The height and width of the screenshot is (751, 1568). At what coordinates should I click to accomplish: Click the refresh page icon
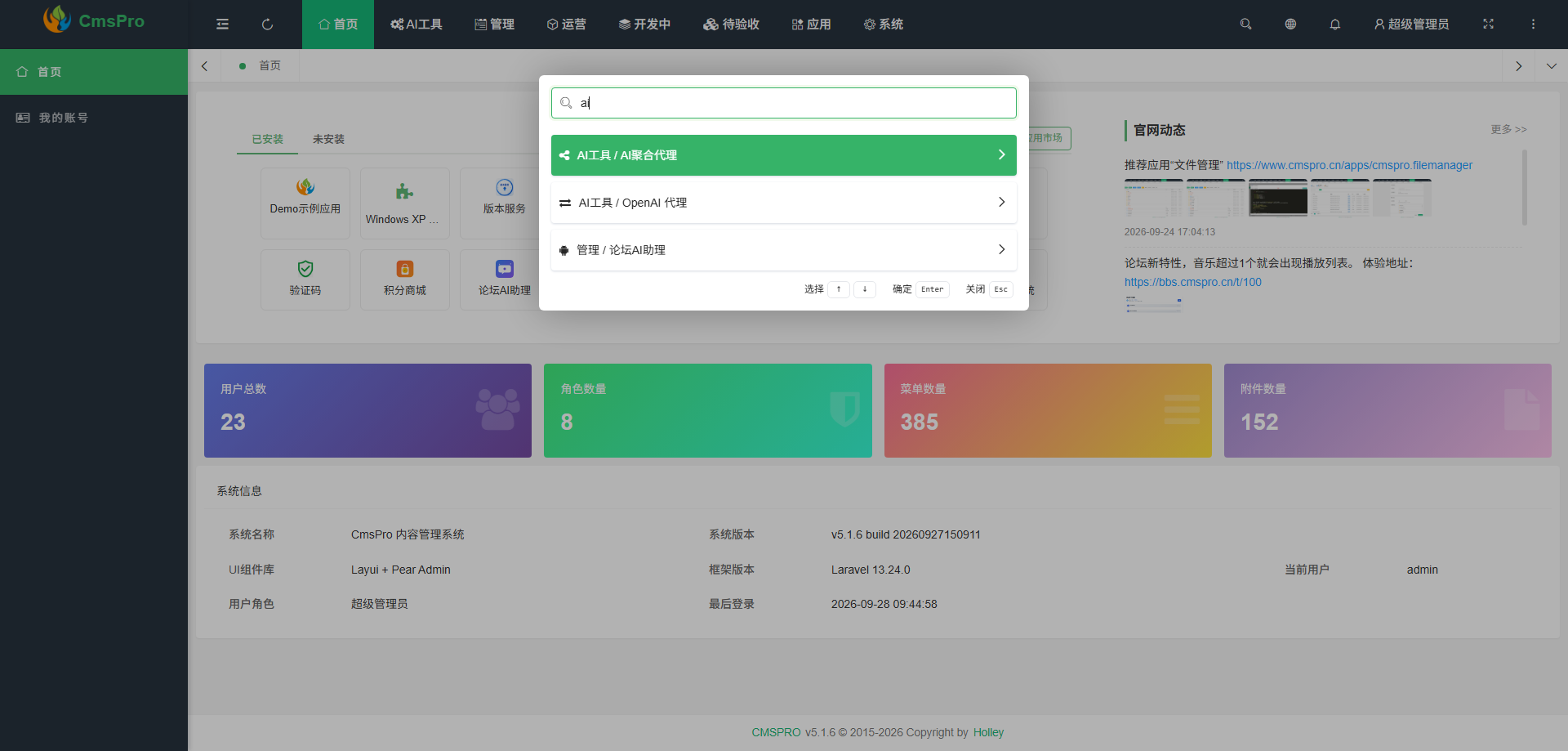[267, 25]
